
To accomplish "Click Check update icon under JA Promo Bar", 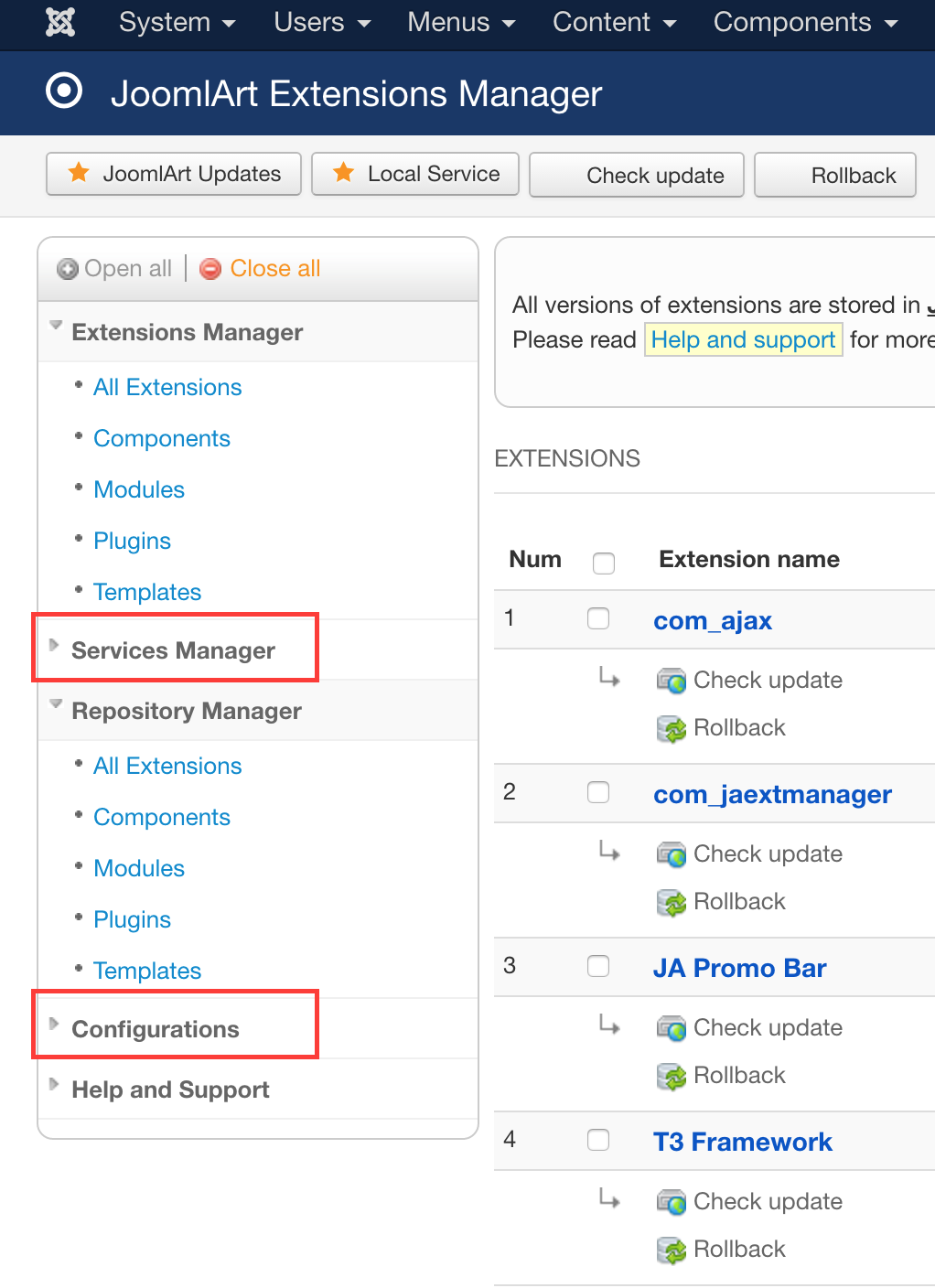I will pos(672,1028).
